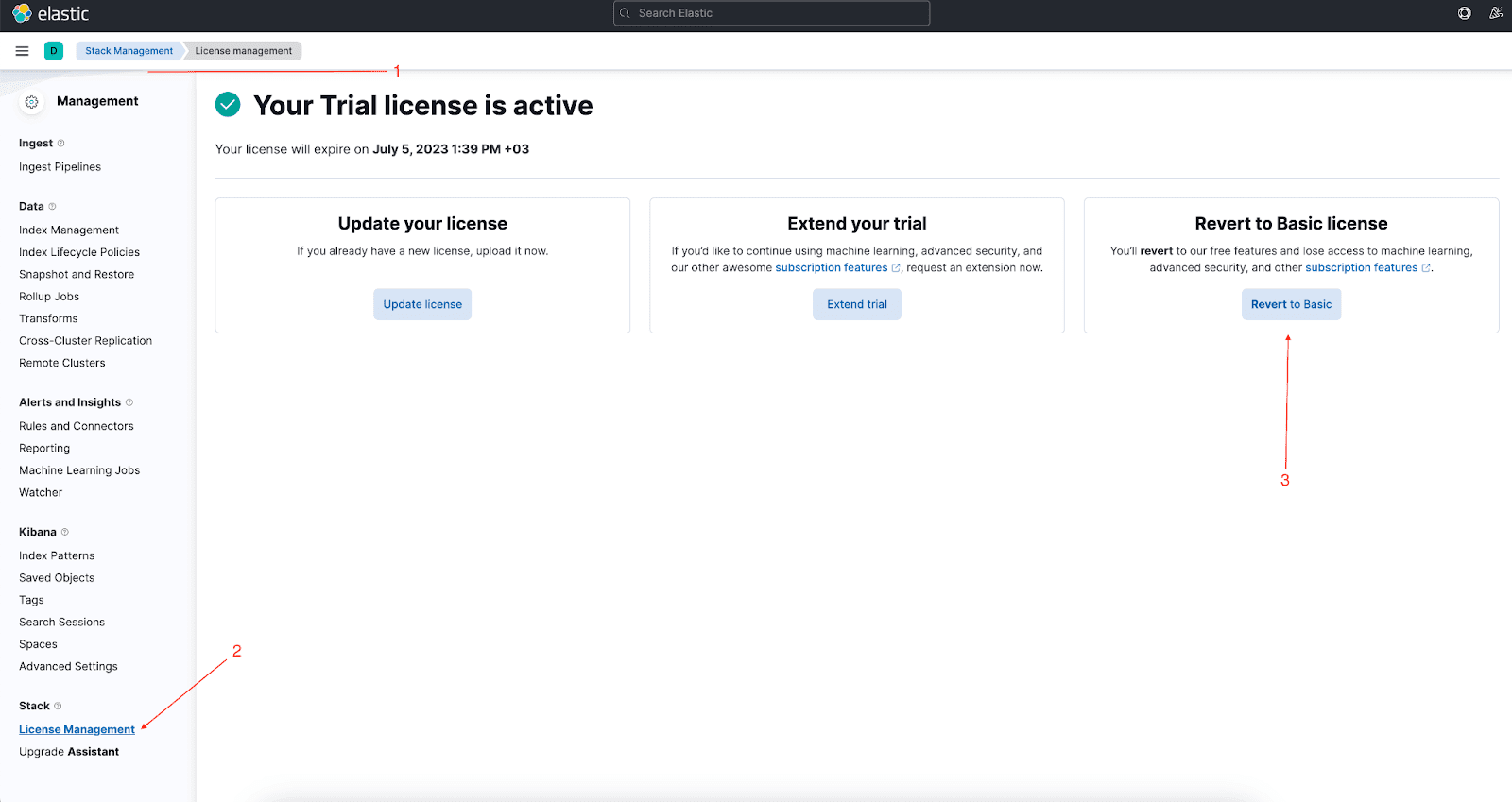Open Rules and Connectors
Viewport: 1512px width, 802px height.
coord(77,426)
